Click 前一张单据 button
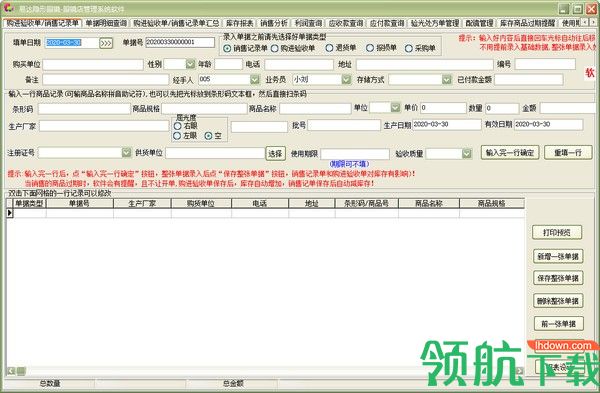The image size is (600, 393). [x=559, y=324]
